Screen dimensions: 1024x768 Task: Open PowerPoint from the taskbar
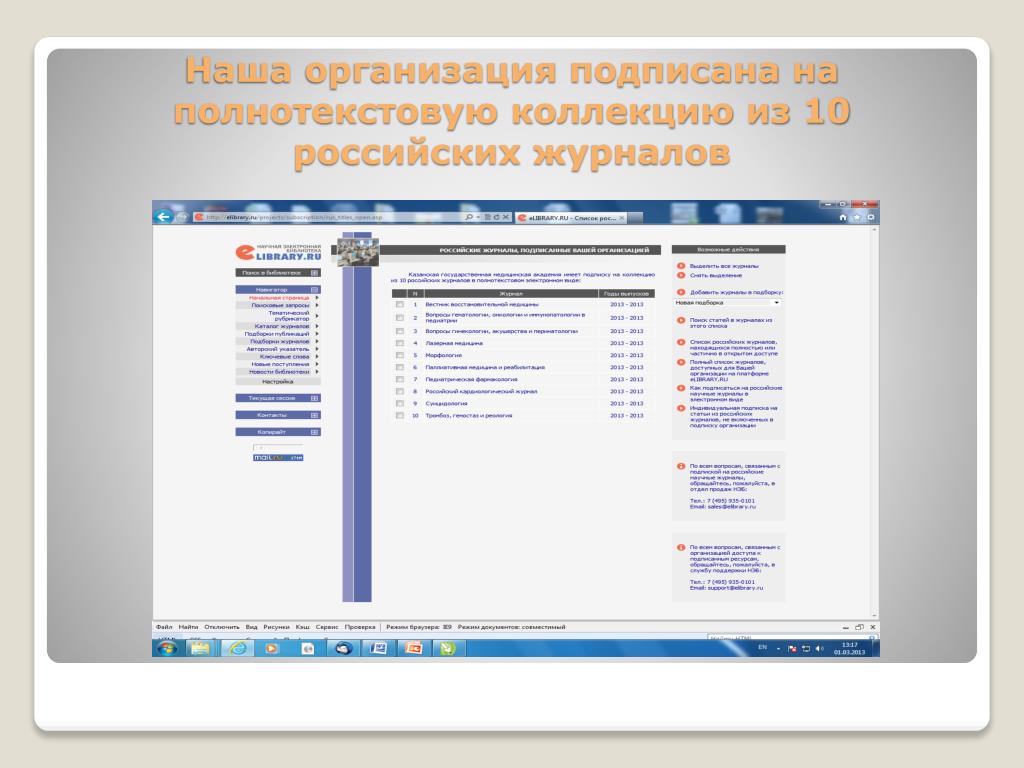414,648
